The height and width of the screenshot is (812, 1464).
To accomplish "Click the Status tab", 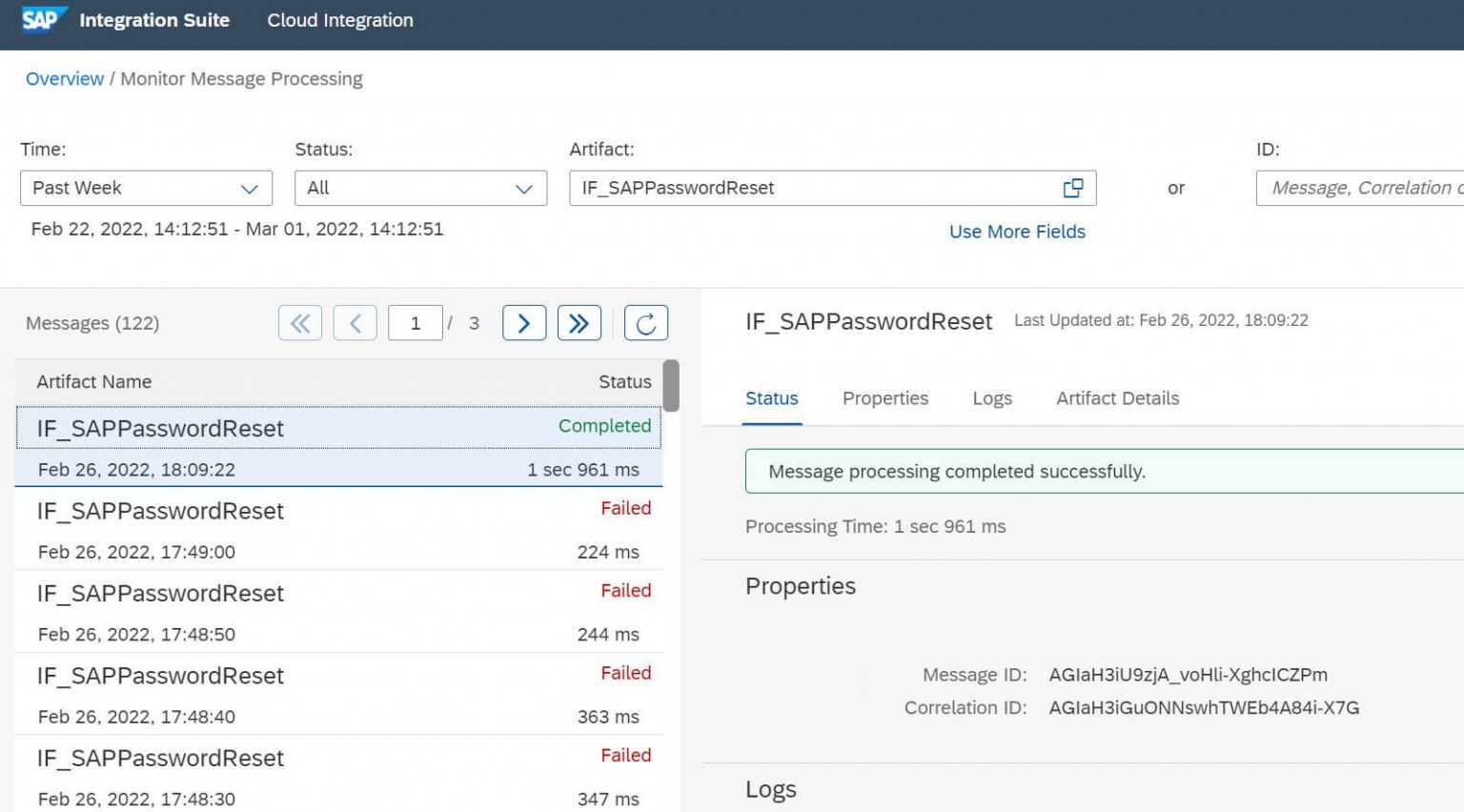I will tap(771, 398).
